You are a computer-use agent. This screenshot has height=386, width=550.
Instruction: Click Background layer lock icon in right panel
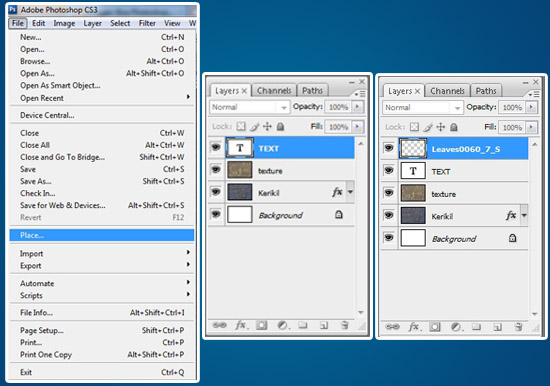click(x=512, y=238)
